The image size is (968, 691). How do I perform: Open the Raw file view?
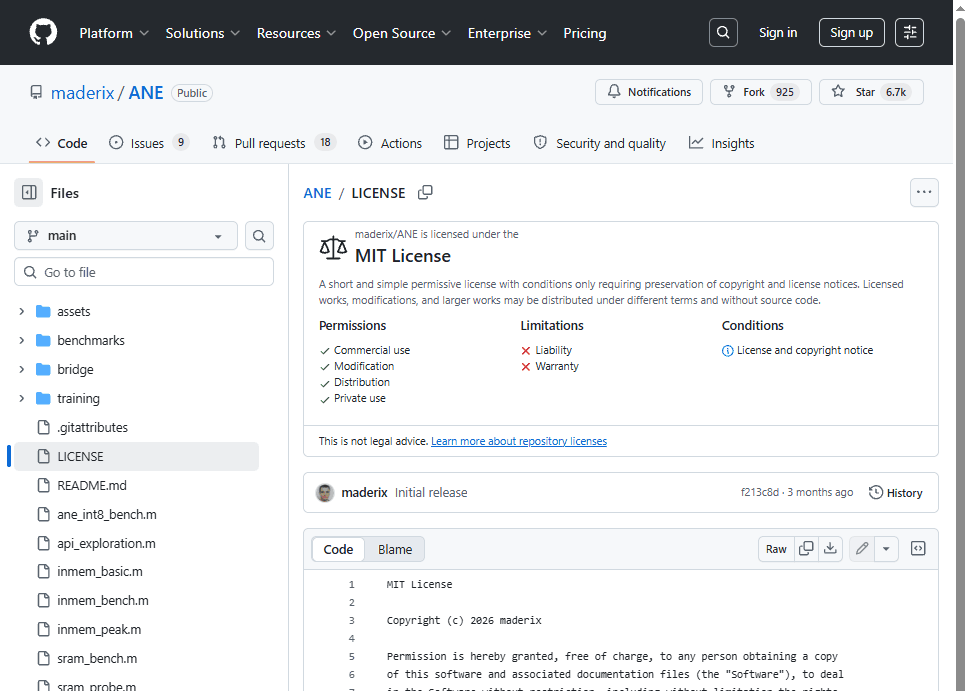776,548
